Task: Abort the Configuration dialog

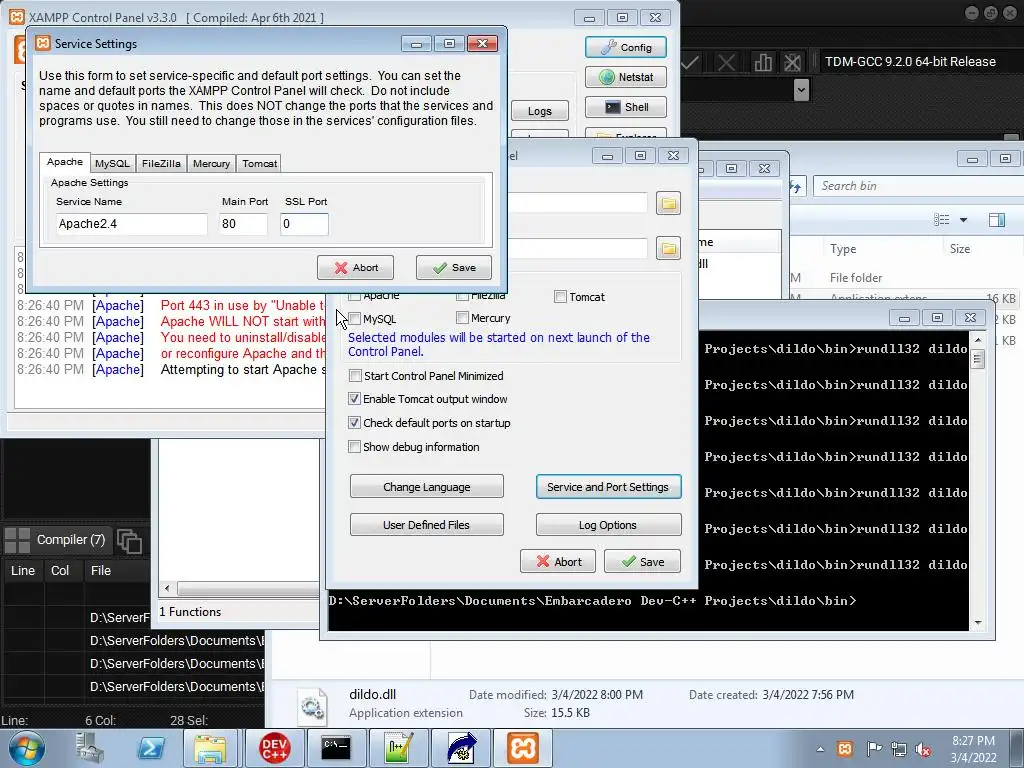Action: (x=558, y=562)
